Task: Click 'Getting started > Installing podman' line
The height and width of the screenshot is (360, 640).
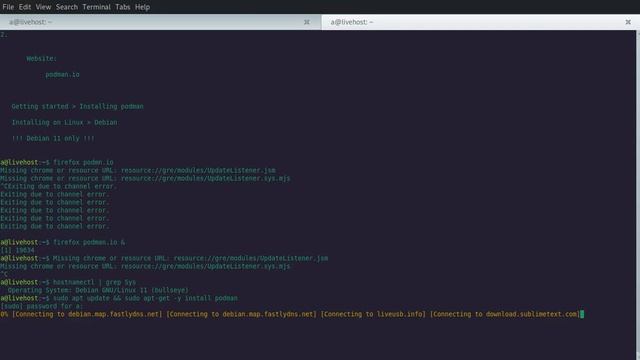Action: [x=78, y=107]
